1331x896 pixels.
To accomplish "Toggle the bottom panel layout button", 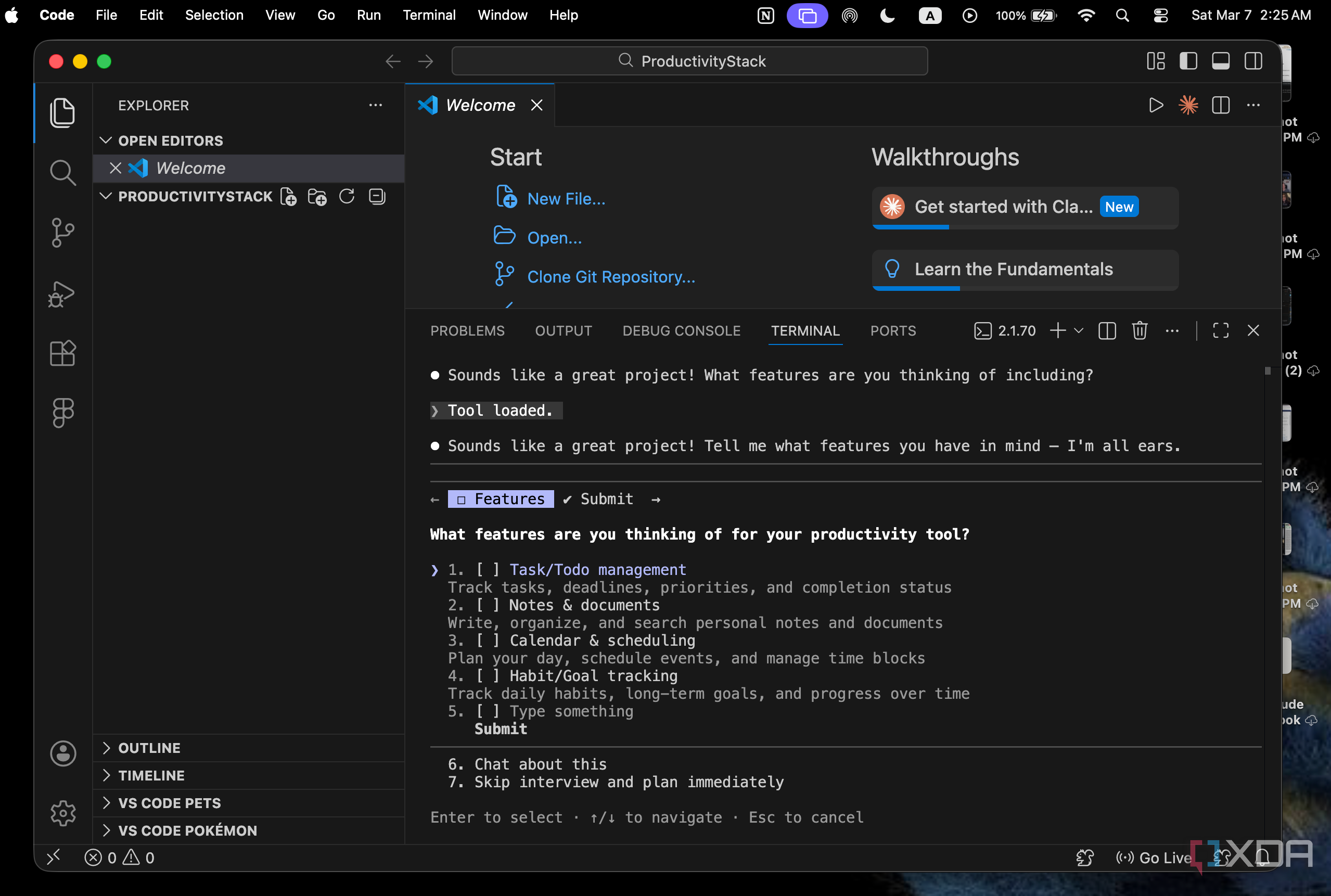I will click(1221, 61).
